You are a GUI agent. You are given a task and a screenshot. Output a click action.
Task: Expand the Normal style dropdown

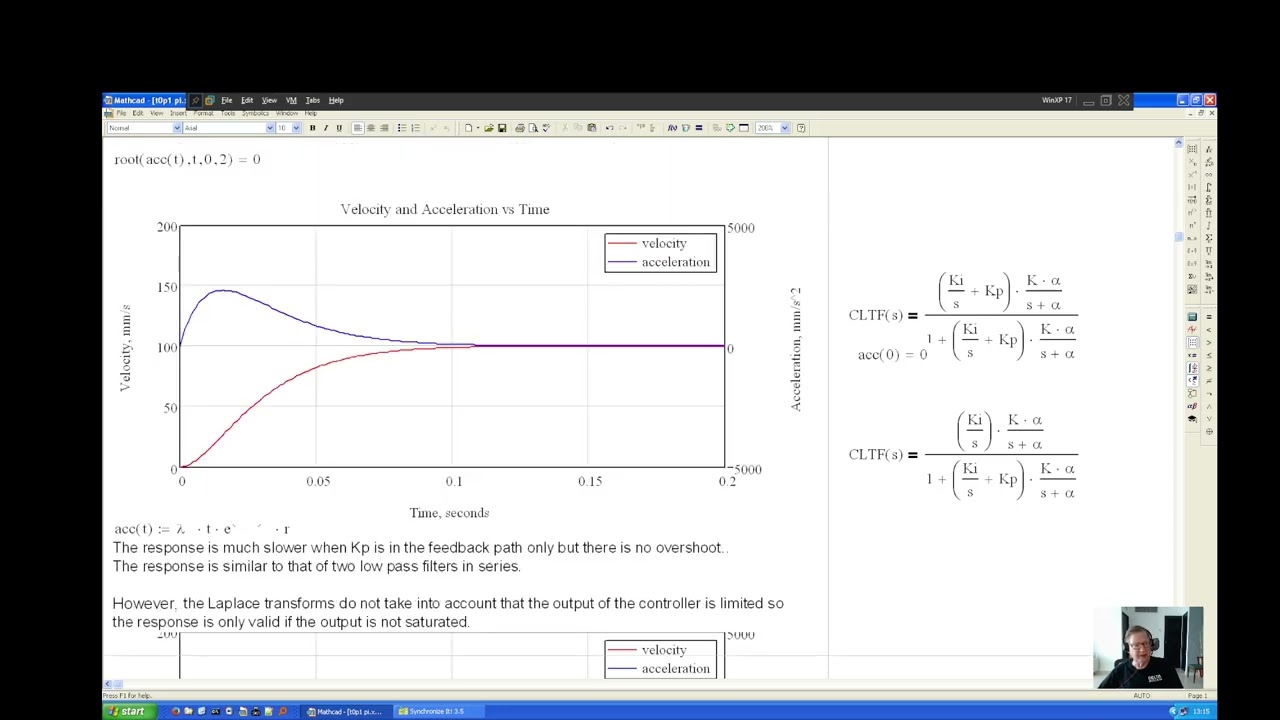point(177,127)
